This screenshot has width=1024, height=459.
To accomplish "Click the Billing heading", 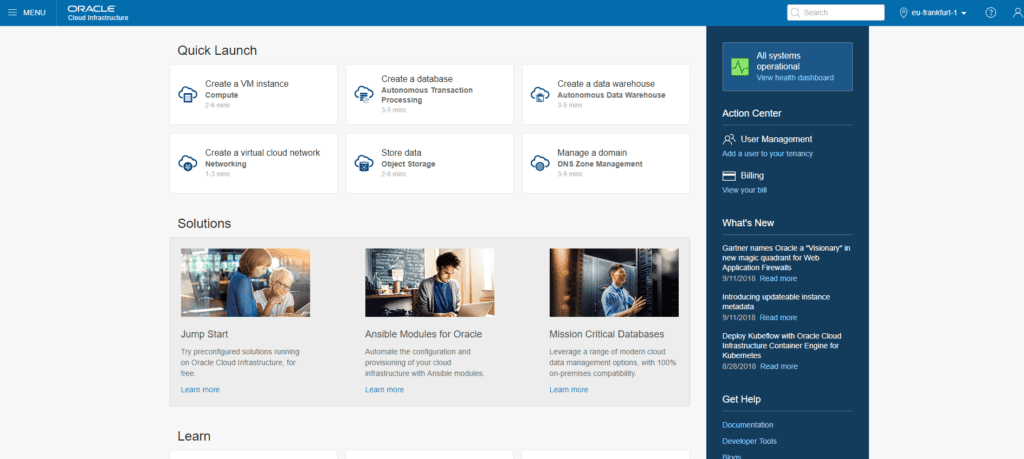I will pyautogui.click(x=752, y=176).
